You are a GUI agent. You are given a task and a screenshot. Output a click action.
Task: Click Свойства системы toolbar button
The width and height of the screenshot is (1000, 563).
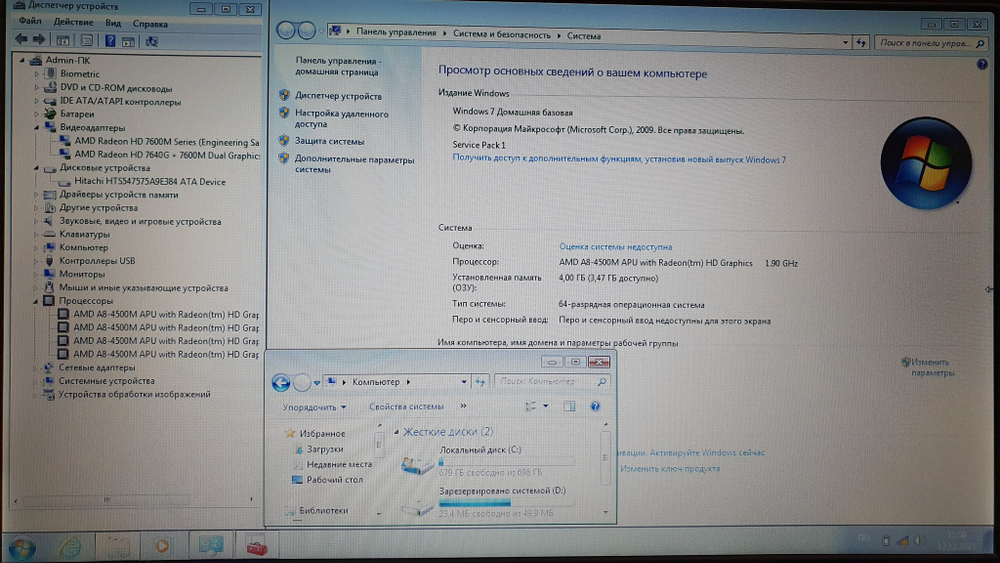(x=406, y=407)
